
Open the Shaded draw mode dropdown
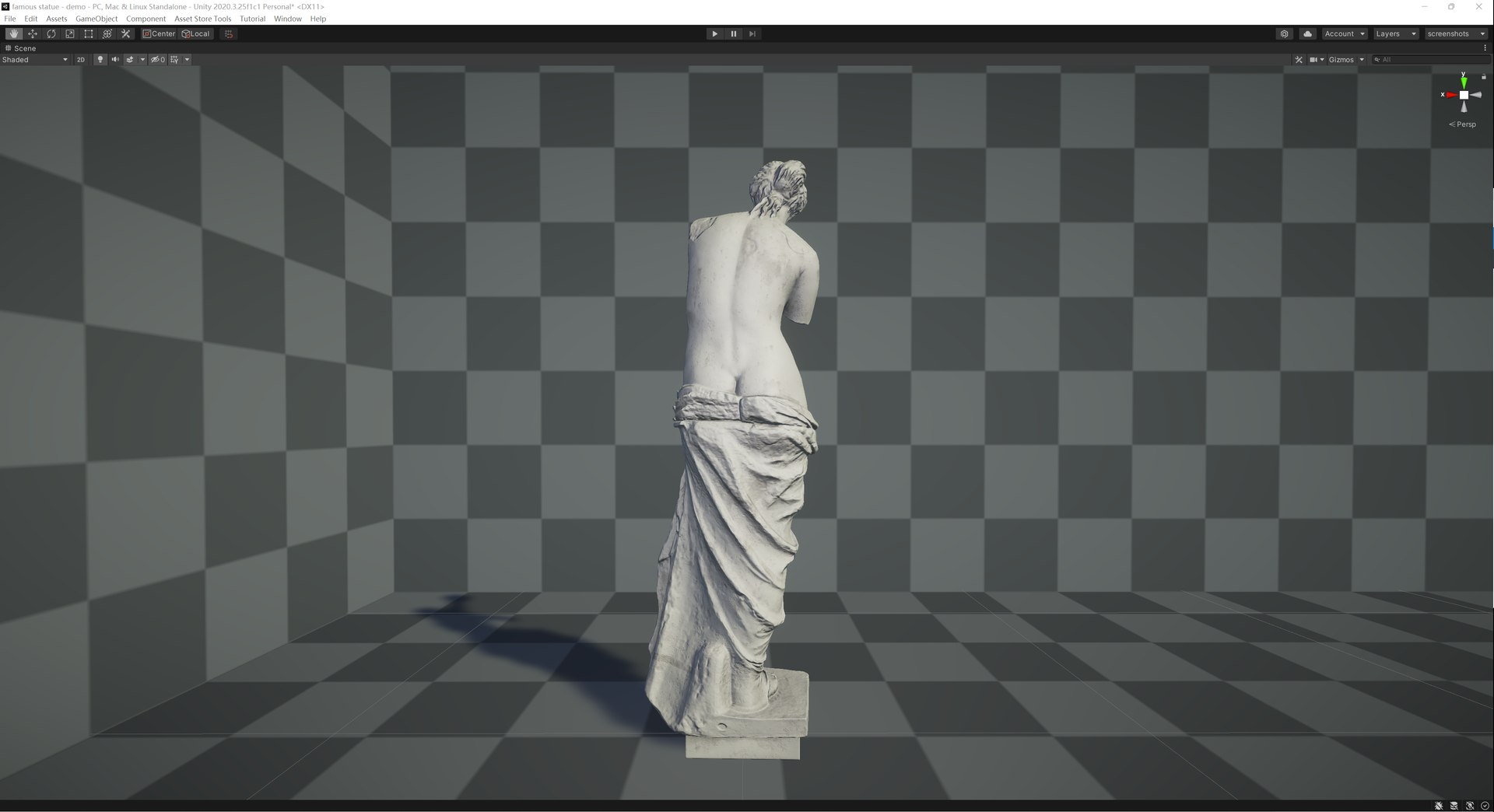(x=35, y=60)
